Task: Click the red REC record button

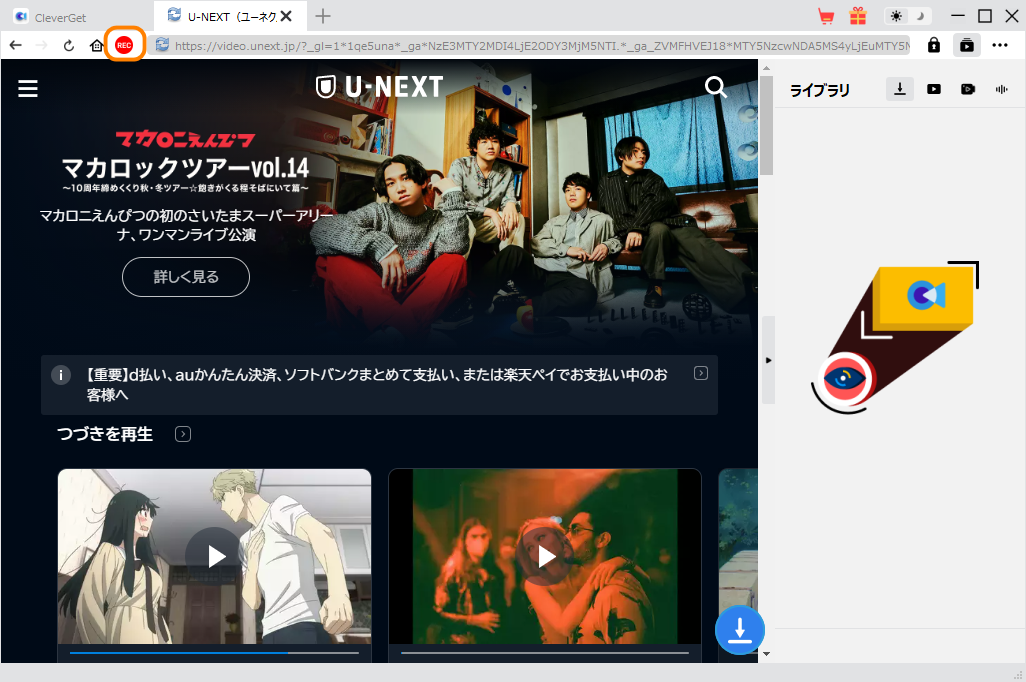Action: pos(124,45)
